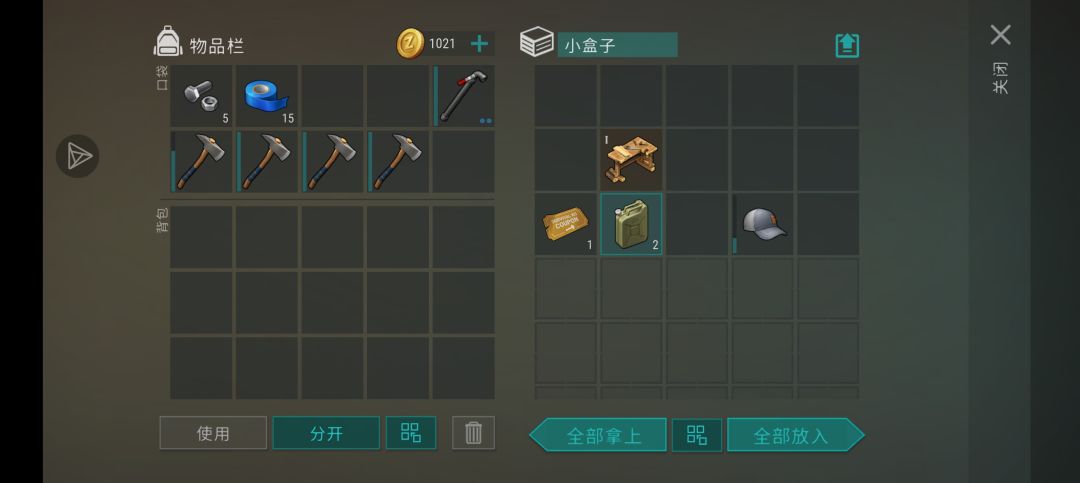
Task: Add coins with the plus icon
Action: coord(479,44)
